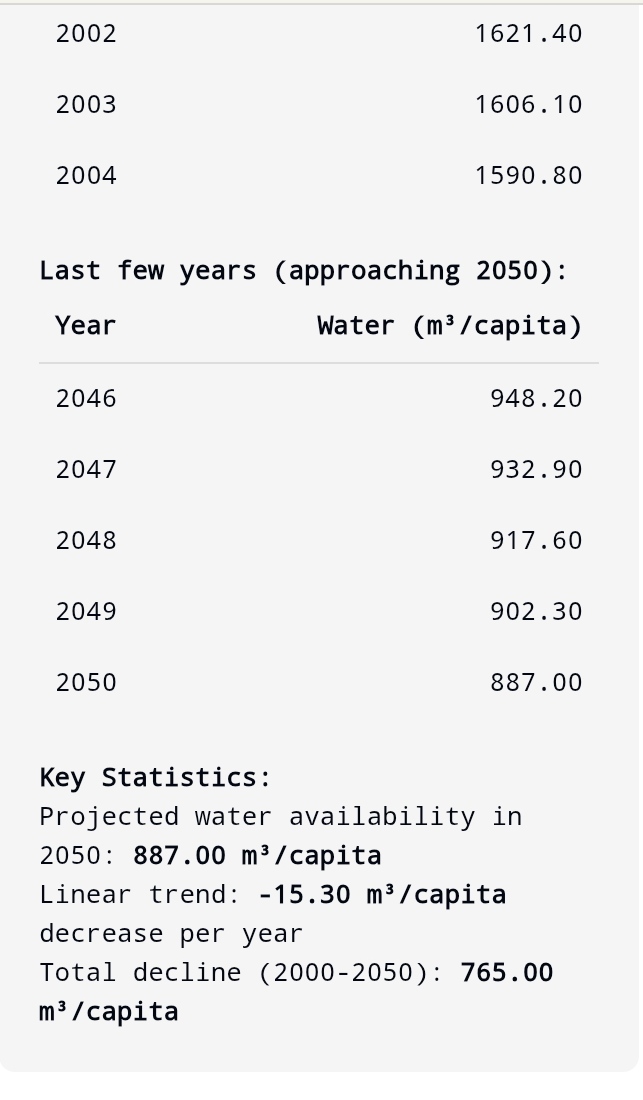The width and height of the screenshot is (643, 1100).
Task: Click the 902.30 value
Action: (x=535, y=611)
